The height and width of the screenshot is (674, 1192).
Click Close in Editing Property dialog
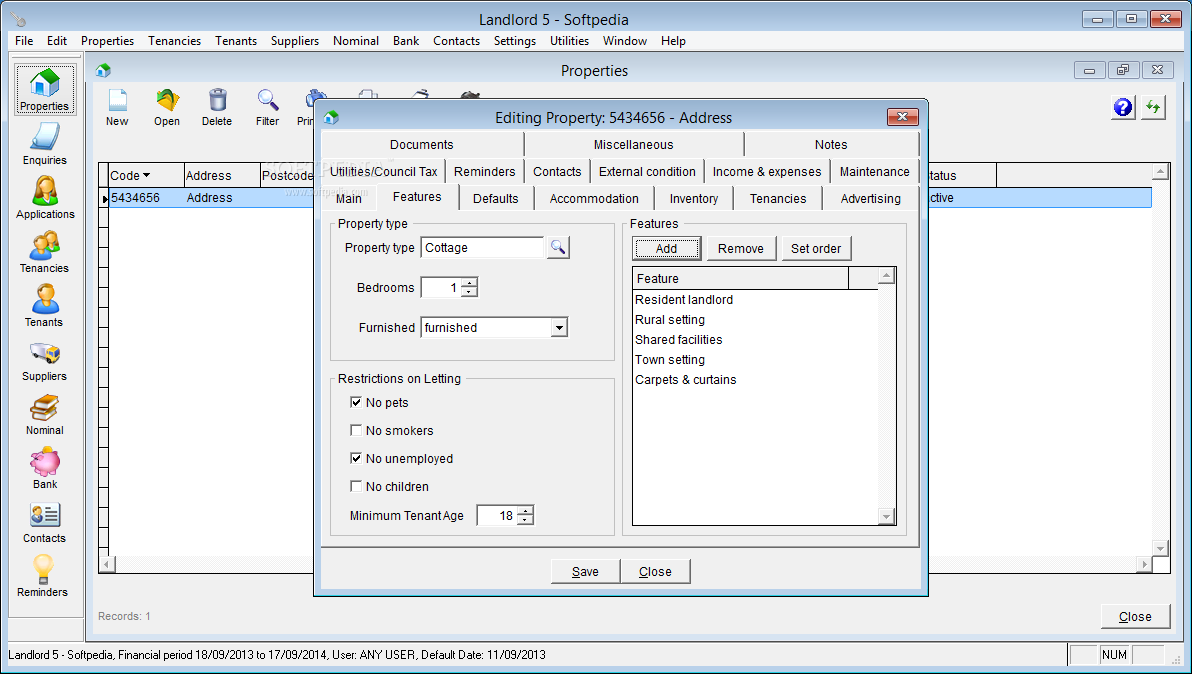pyautogui.click(x=655, y=571)
